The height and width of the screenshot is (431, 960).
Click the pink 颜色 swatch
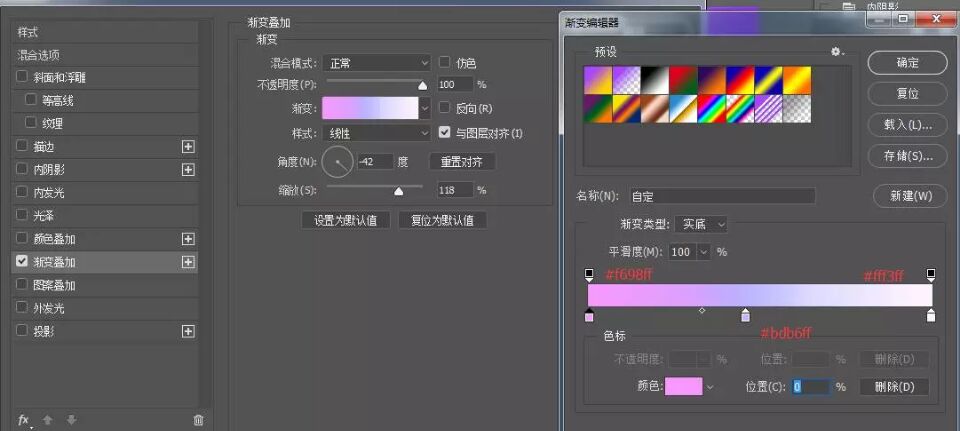click(x=683, y=387)
